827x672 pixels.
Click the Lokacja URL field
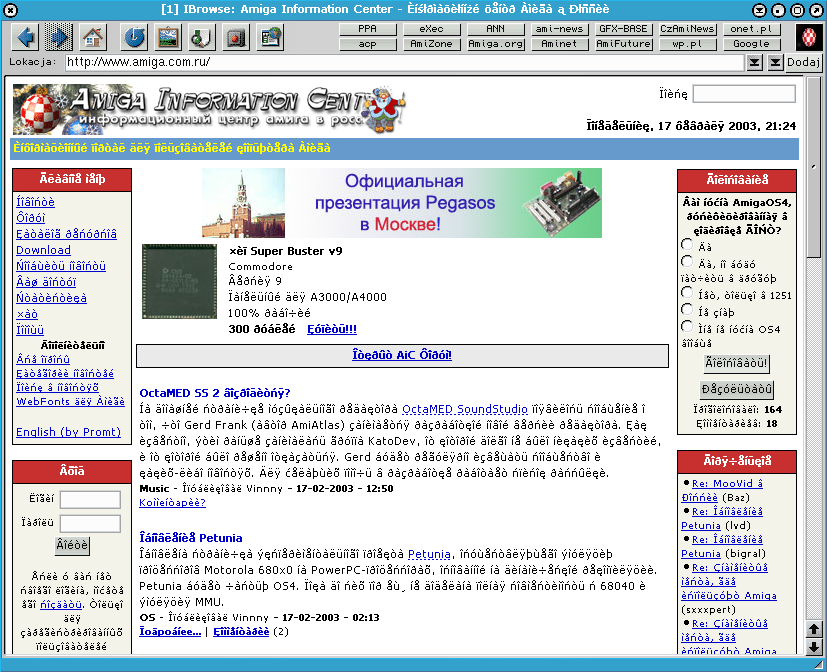click(405, 62)
